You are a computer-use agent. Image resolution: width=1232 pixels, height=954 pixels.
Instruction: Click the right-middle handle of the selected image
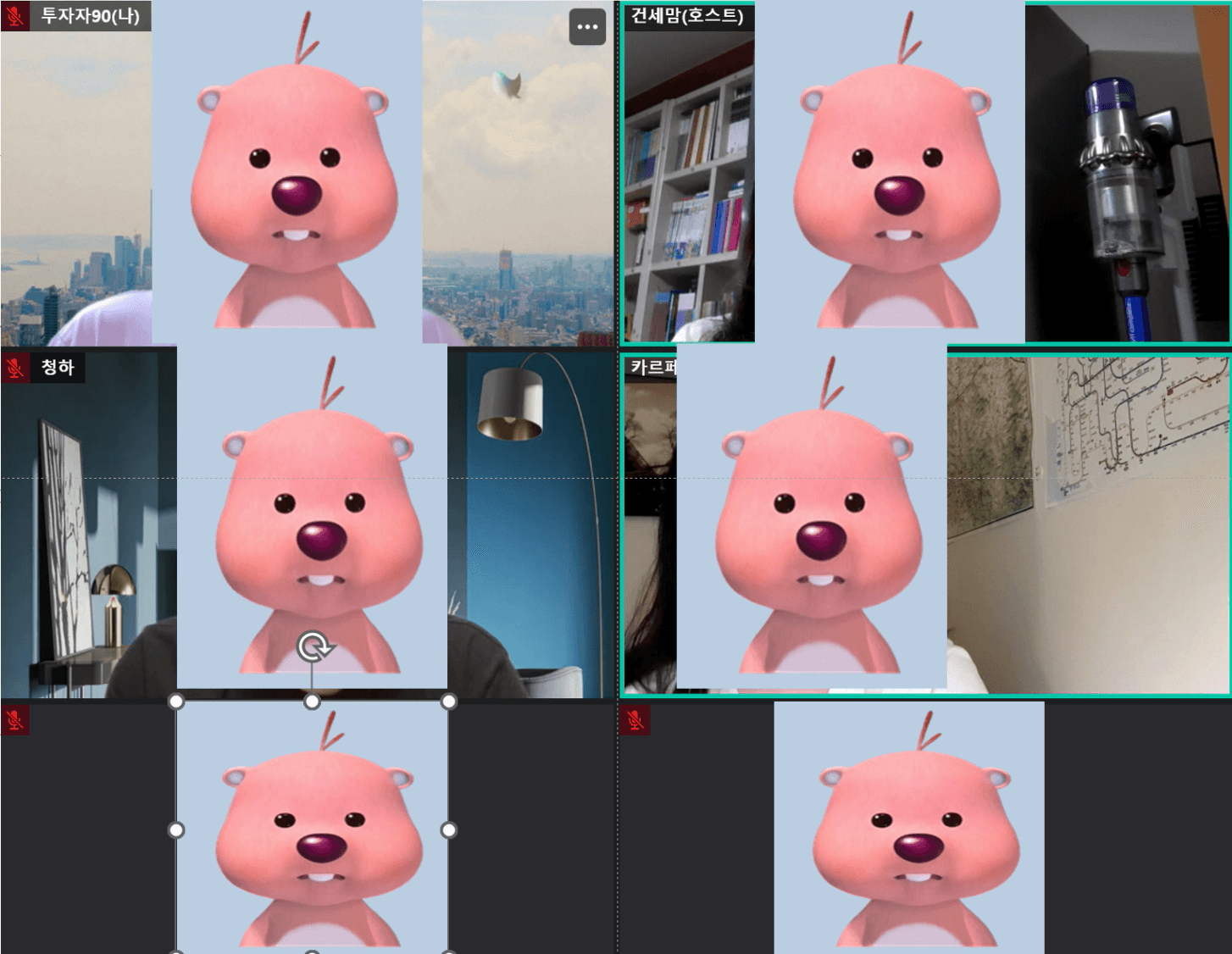point(449,830)
